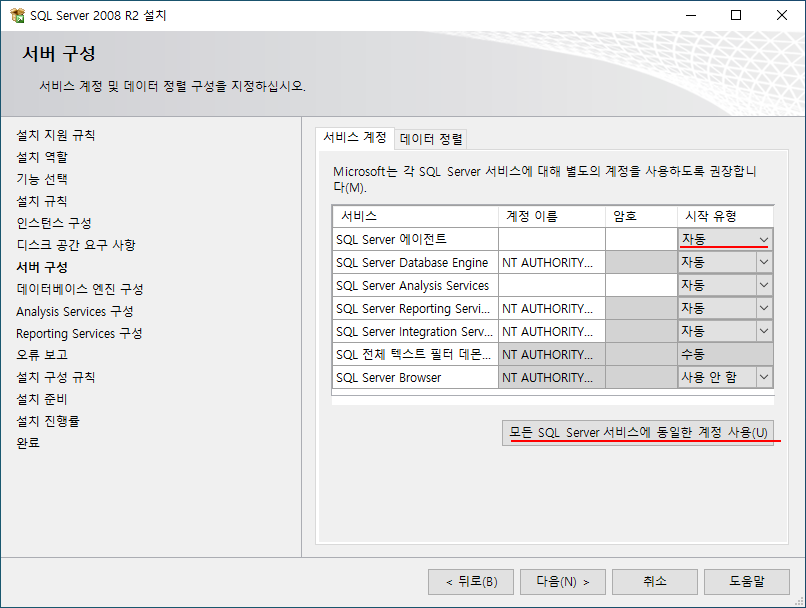Viewport: 806px width, 608px height.
Task: Click the bold 서버 구성 step in sidebar
Action: [x=42, y=267]
